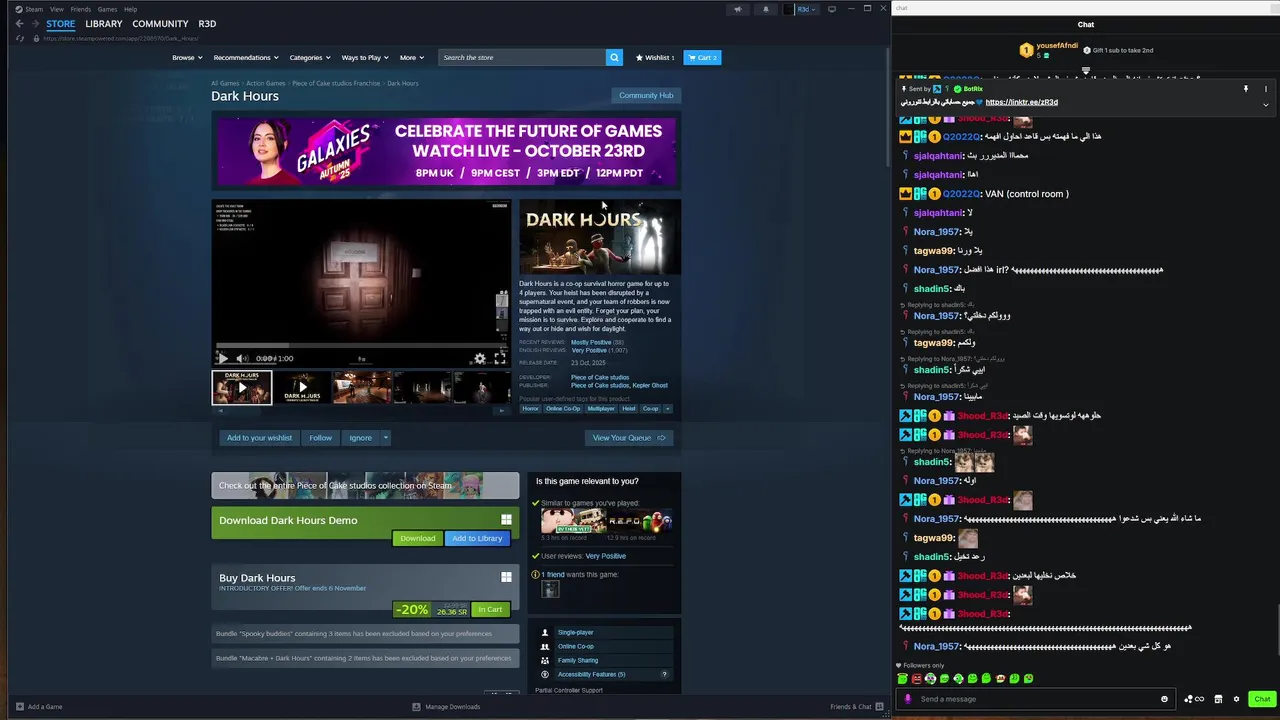The height and width of the screenshot is (720, 1280).
Task: Click the Heist tag
Action: [x=628, y=408]
